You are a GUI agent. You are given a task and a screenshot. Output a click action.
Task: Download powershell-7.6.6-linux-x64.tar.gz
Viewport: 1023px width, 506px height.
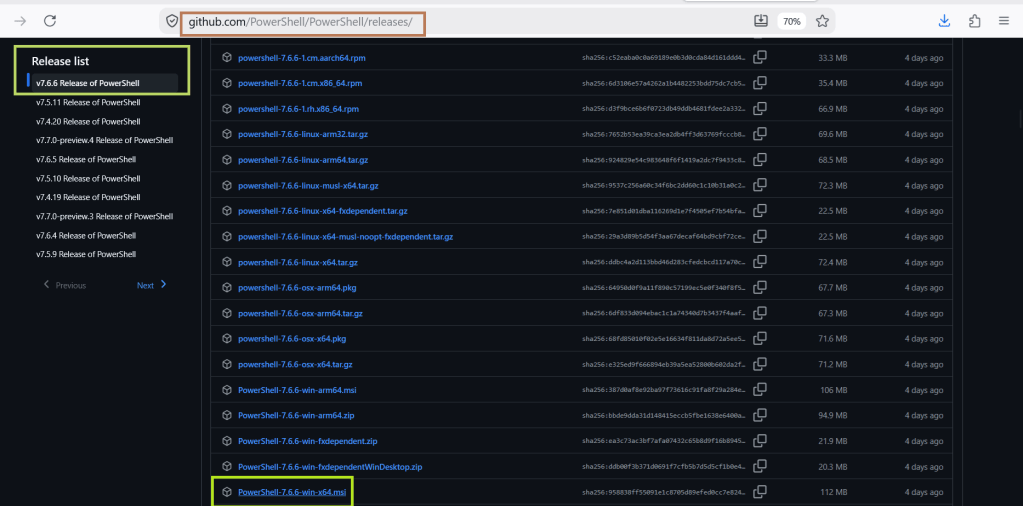[x=298, y=262]
